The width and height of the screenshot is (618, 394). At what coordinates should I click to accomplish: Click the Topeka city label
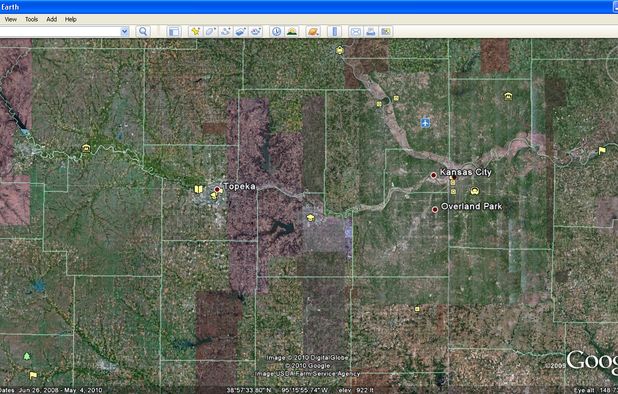click(x=240, y=186)
